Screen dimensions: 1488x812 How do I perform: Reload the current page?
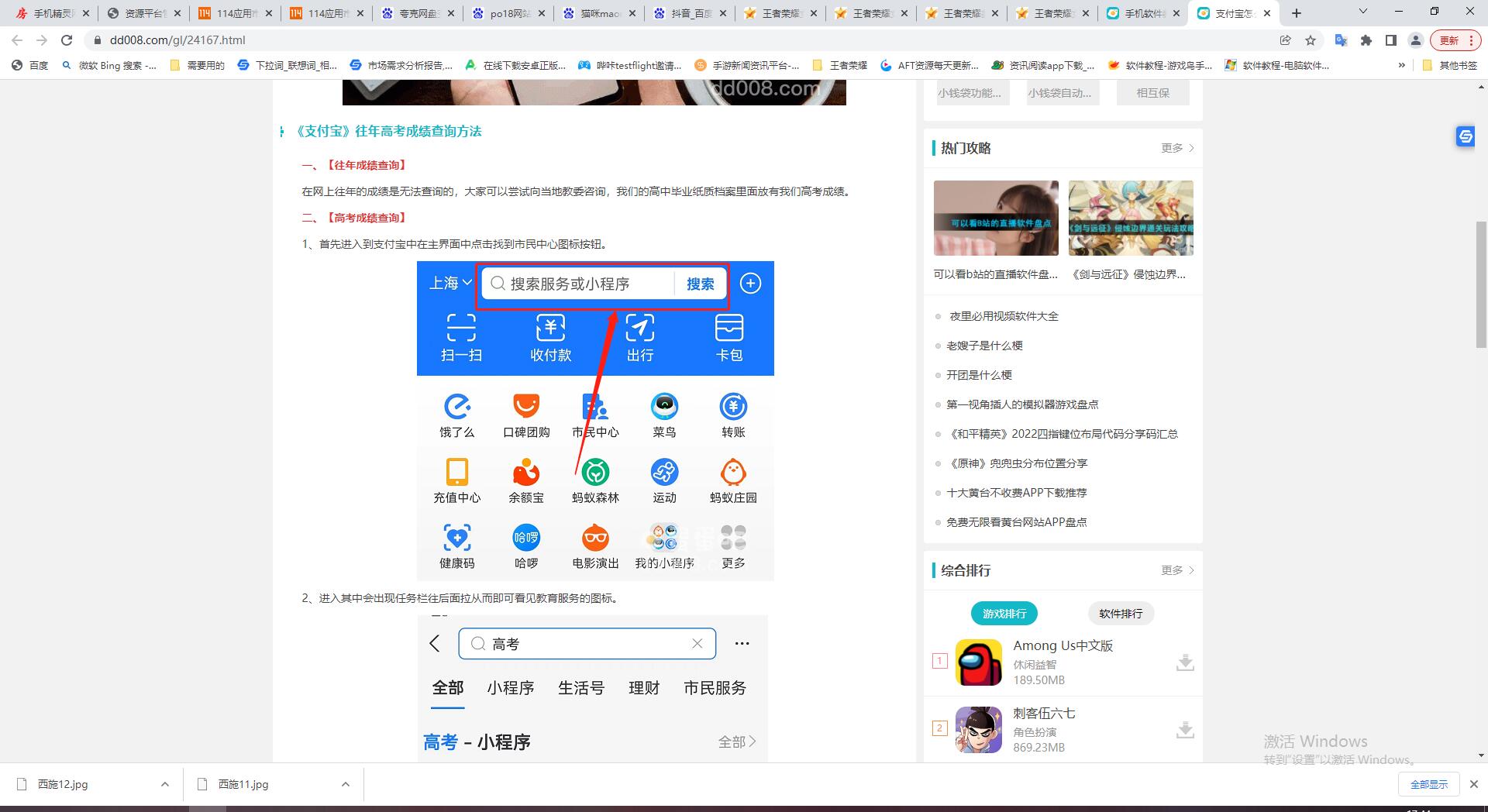click(x=67, y=40)
